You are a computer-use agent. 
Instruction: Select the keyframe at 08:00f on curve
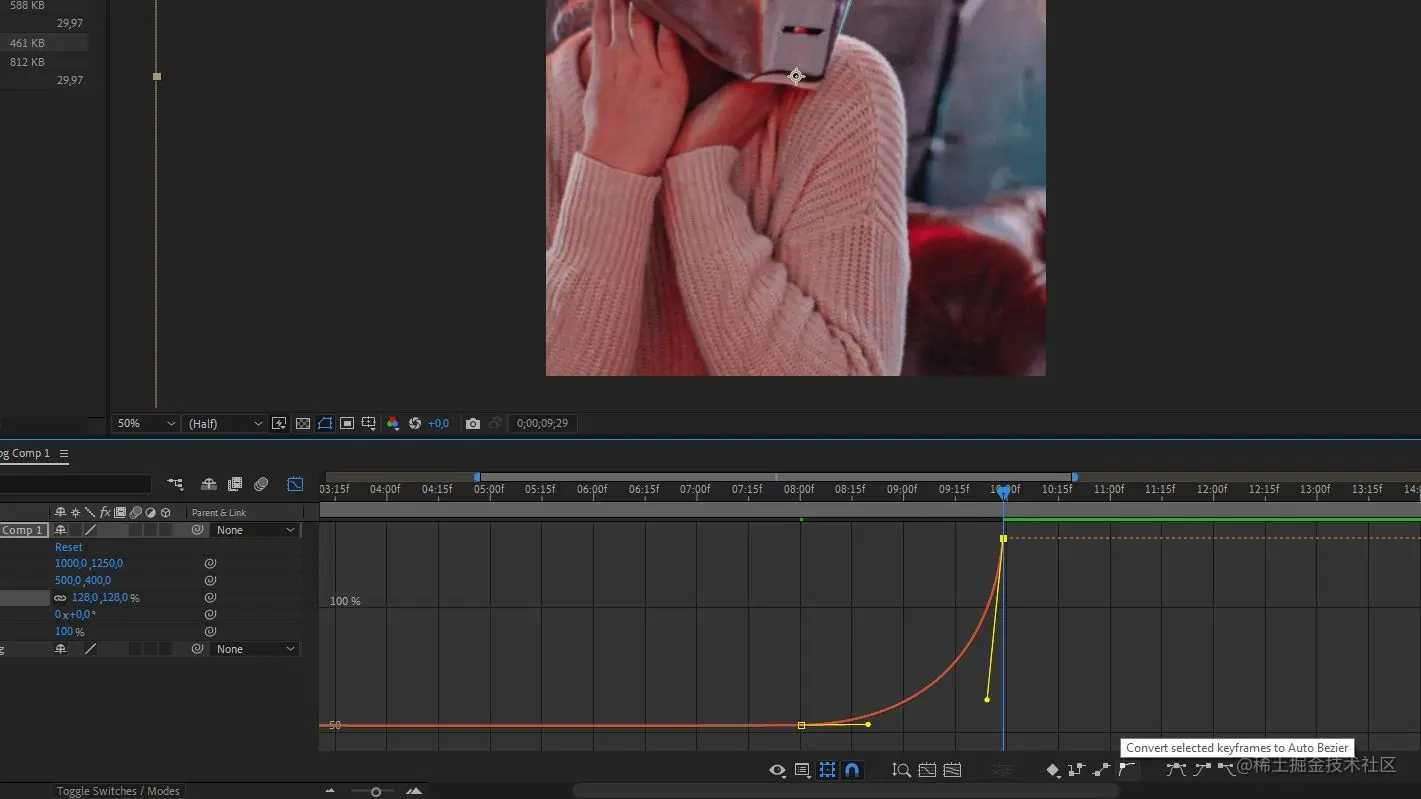801,725
